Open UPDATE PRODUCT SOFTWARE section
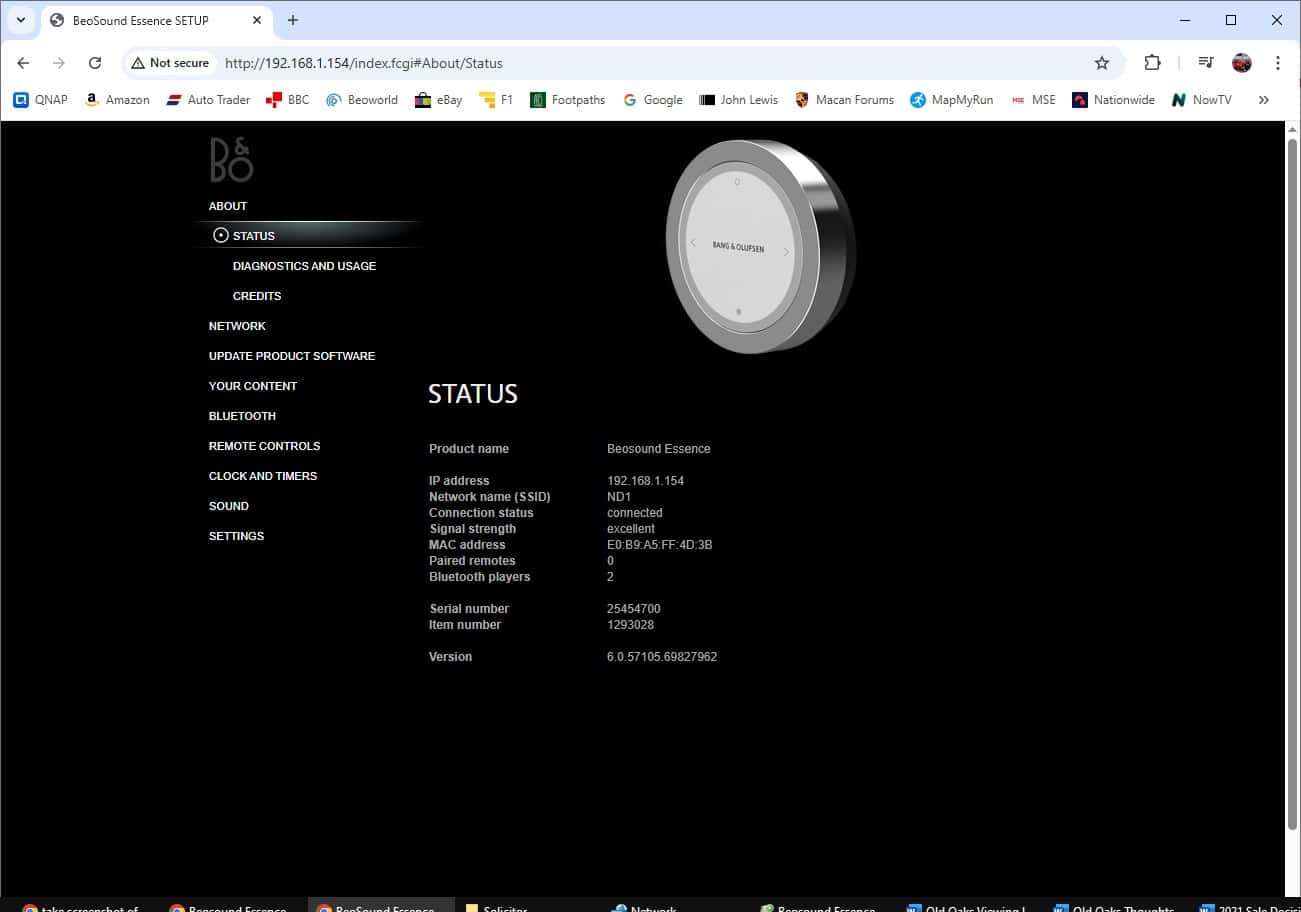The height and width of the screenshot is (912, 1301). click(292, 356)
